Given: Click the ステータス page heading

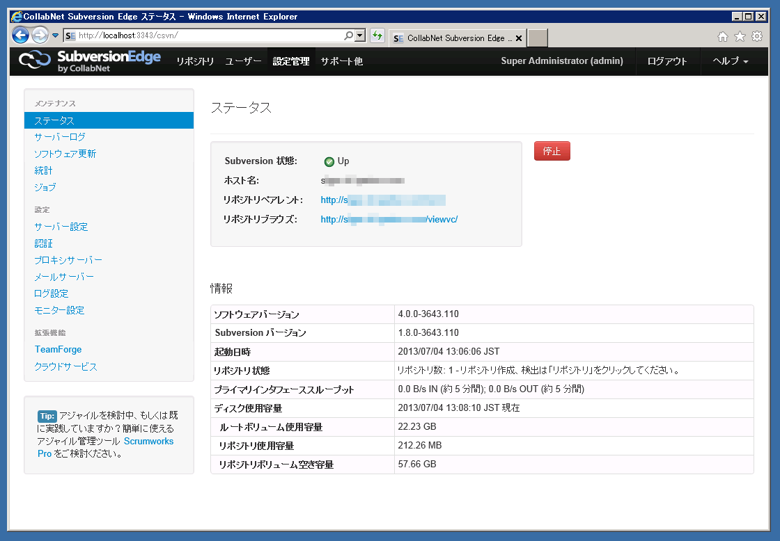Looking at the screenshot, I should coord(241,108).
